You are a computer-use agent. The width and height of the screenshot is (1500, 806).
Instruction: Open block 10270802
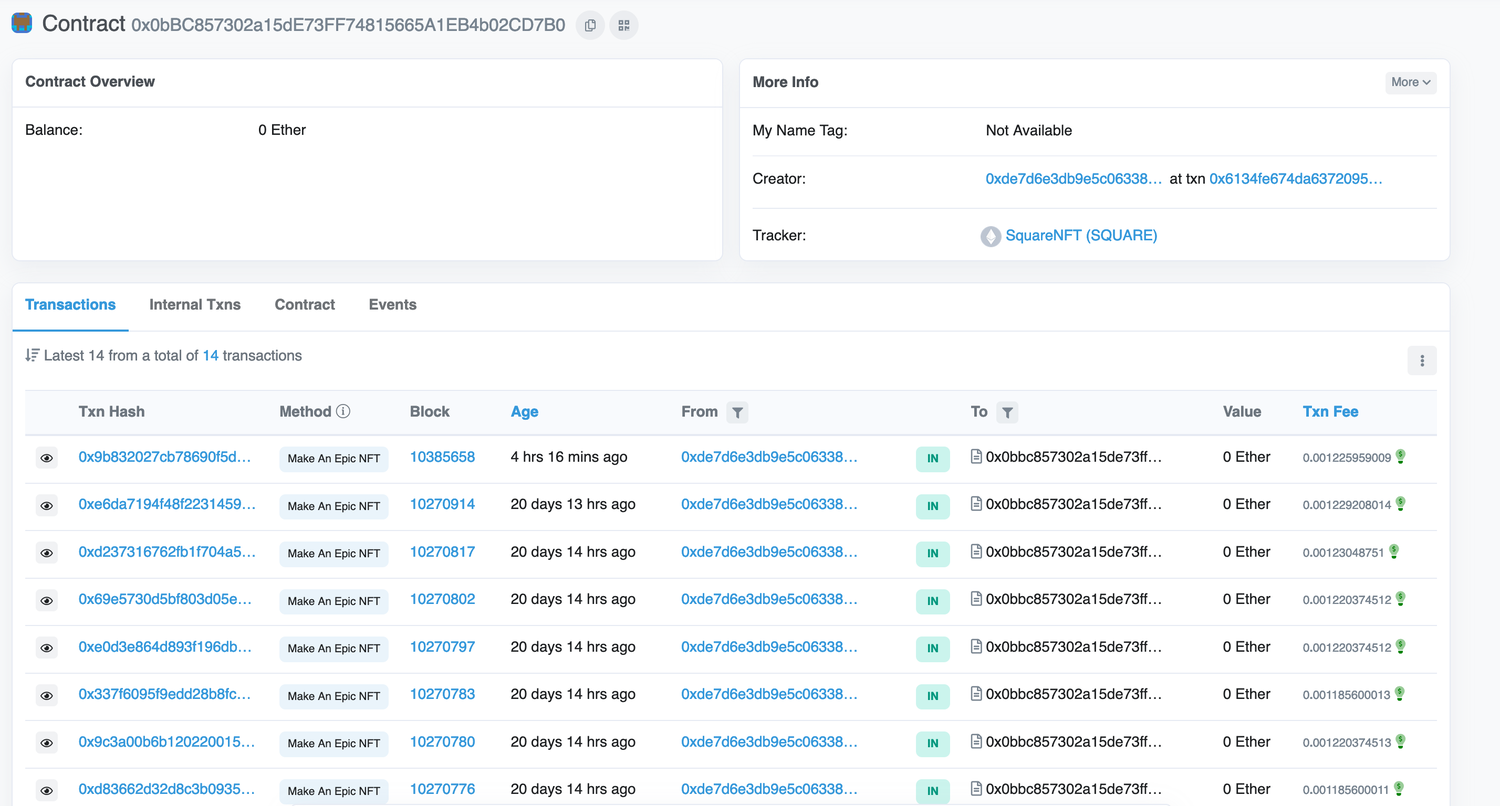tap(442, 599)
